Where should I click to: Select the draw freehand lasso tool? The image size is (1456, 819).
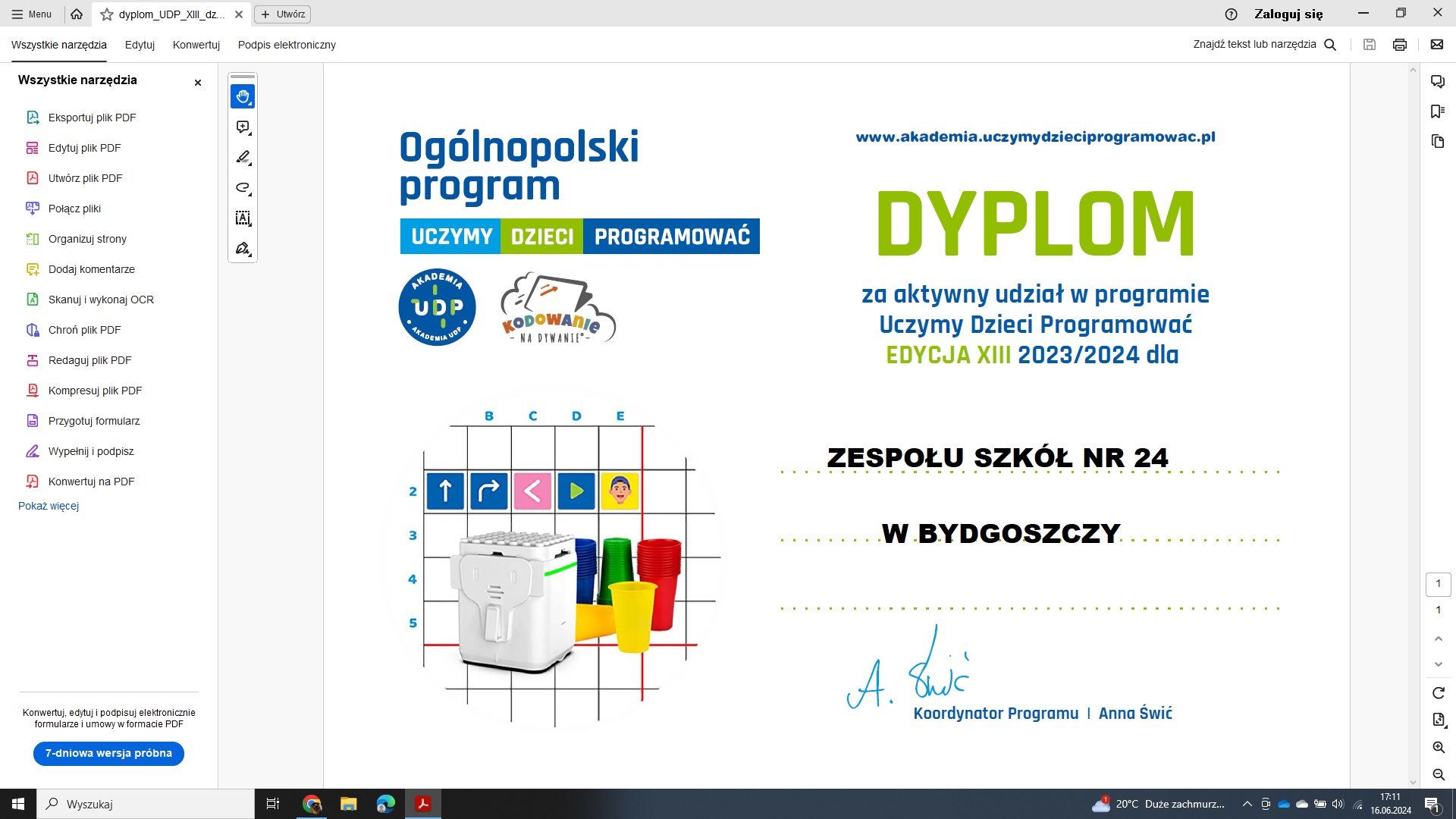tap(243, 188)
